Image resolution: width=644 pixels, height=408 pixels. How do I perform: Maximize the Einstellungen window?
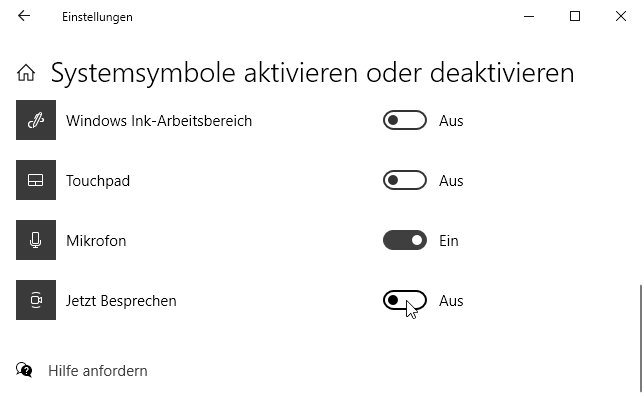(575, 16)
